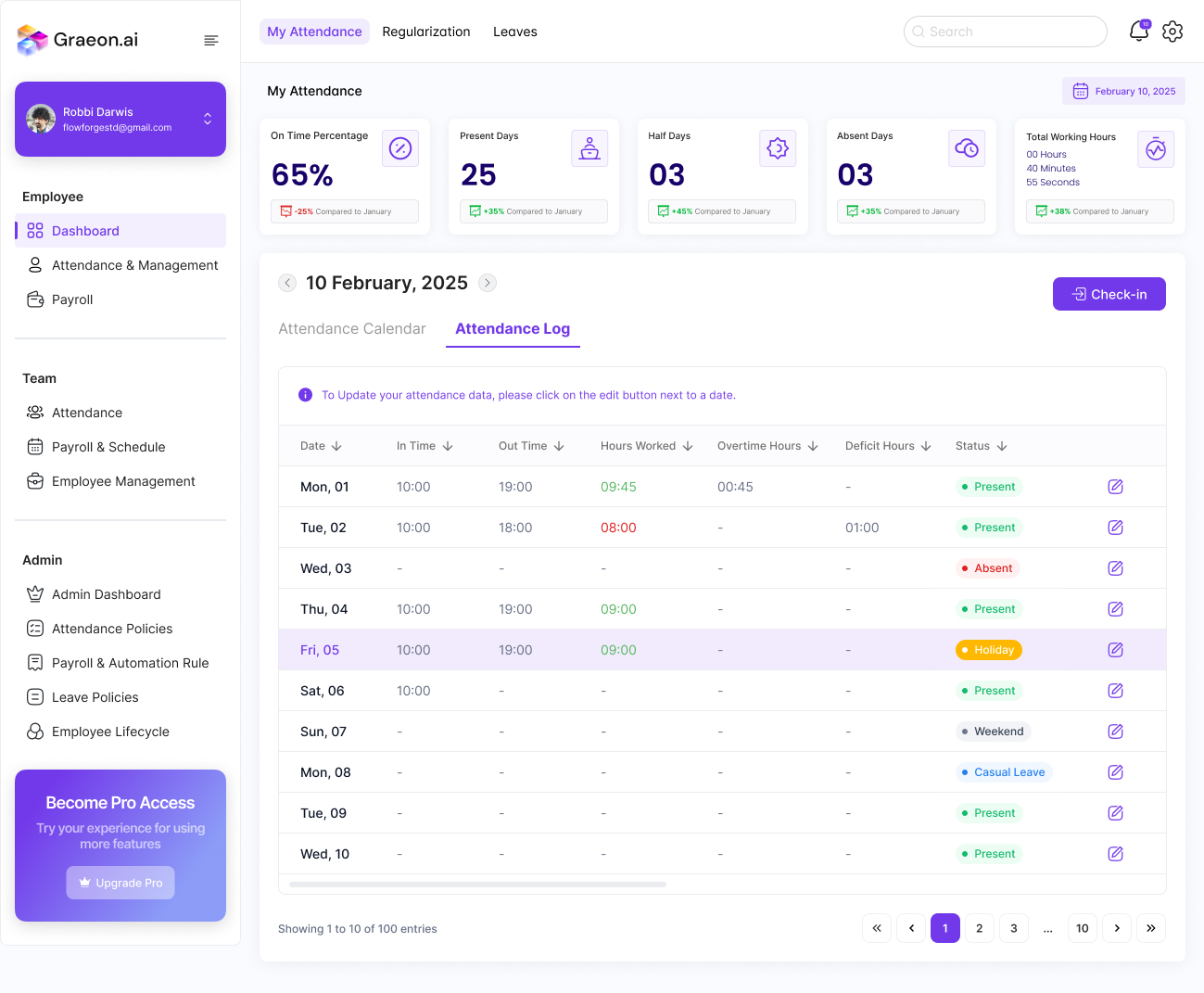1204x993 pixels.
Task: Click the previous date chevron arrow
Action: 287,283
